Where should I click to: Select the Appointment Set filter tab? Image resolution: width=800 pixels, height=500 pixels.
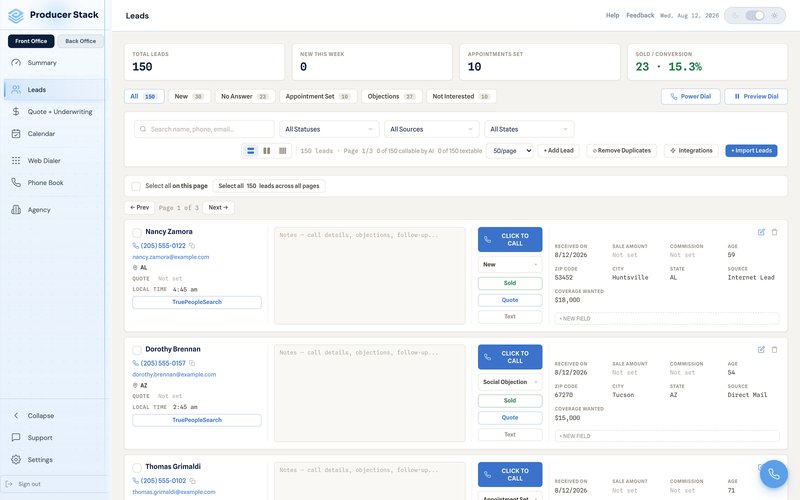(317, 96)
